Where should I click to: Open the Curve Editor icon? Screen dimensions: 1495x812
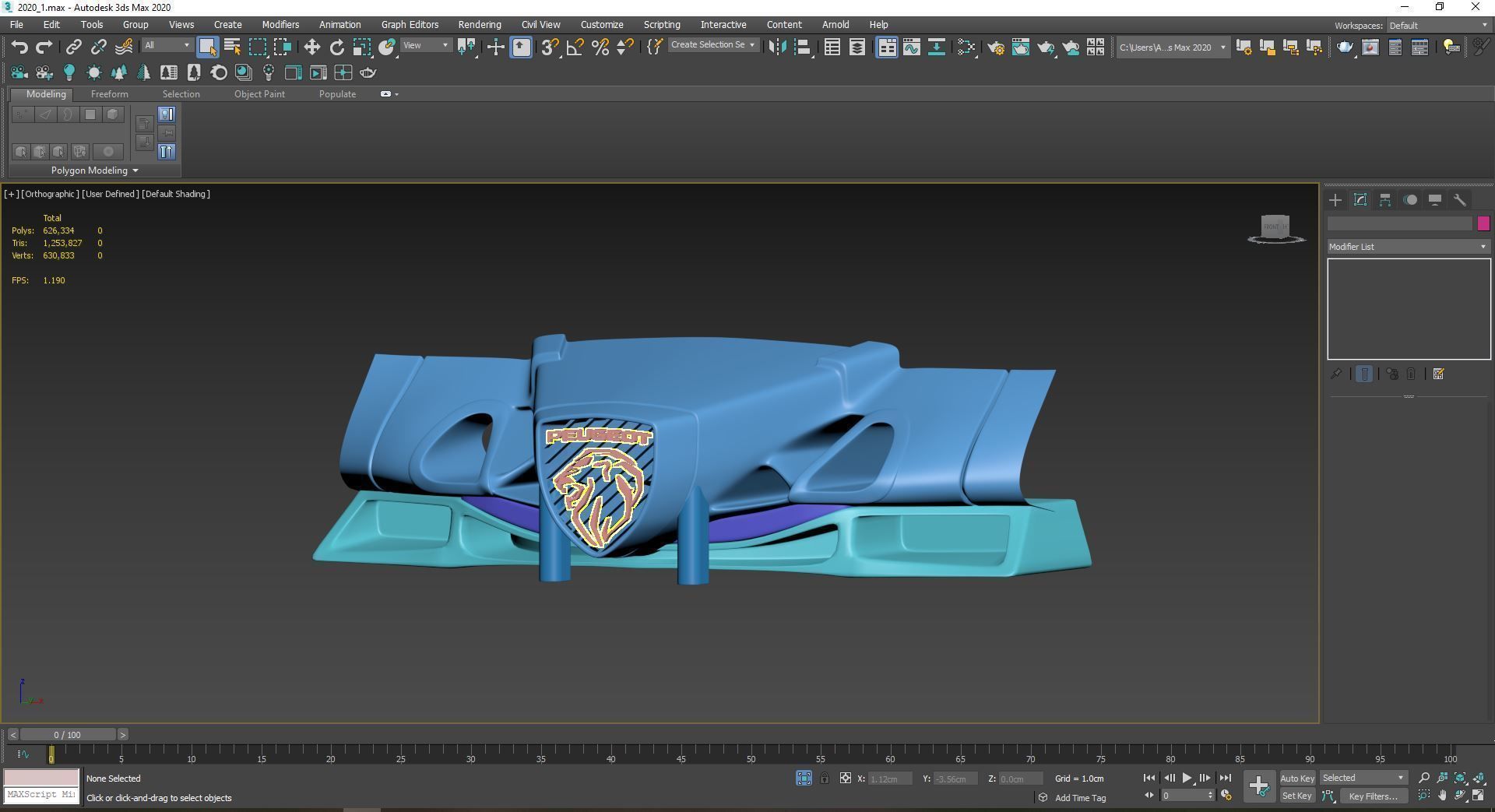pyautogui.click(x=912, y=47)
